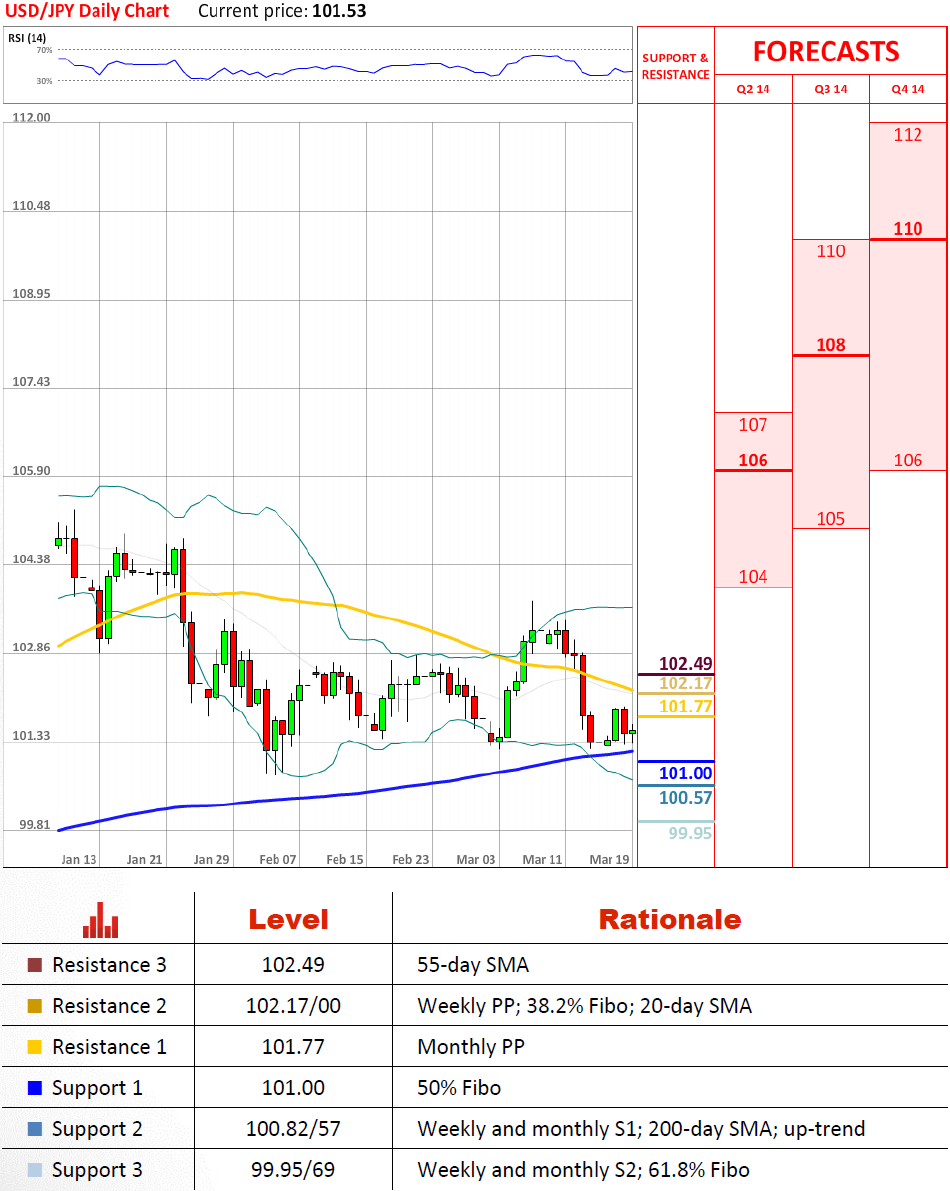Click the bold 108 target in Q3 forecast

pos(830,345)
